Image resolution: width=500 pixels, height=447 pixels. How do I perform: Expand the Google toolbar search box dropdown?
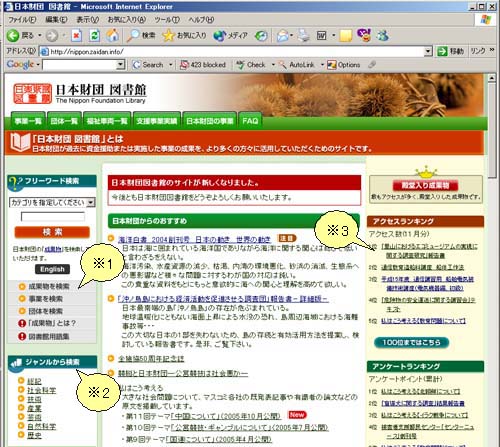(x=121, y=65)
